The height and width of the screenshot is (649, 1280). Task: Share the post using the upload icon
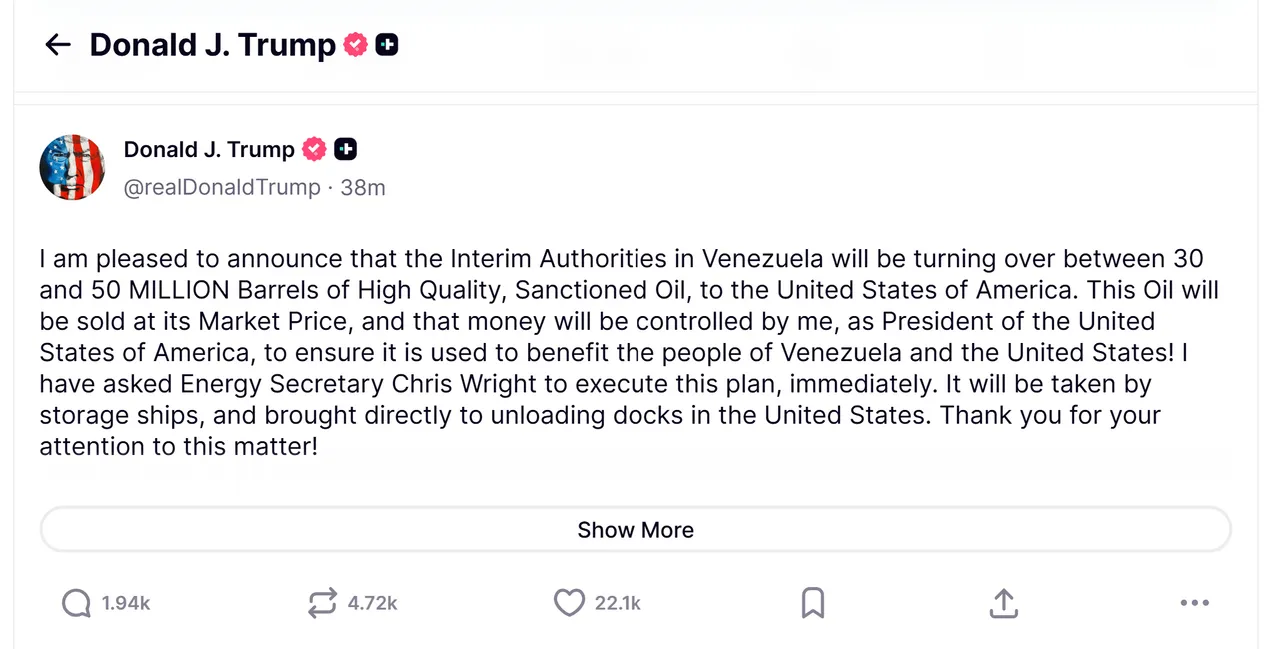click(x=1003, y=603)
